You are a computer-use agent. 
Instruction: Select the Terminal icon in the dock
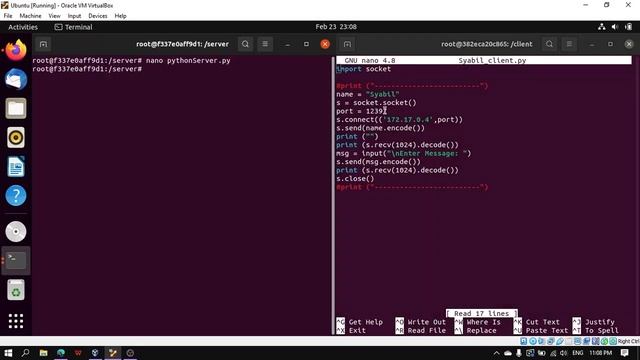pyautogui.click(x=16, y=260)
